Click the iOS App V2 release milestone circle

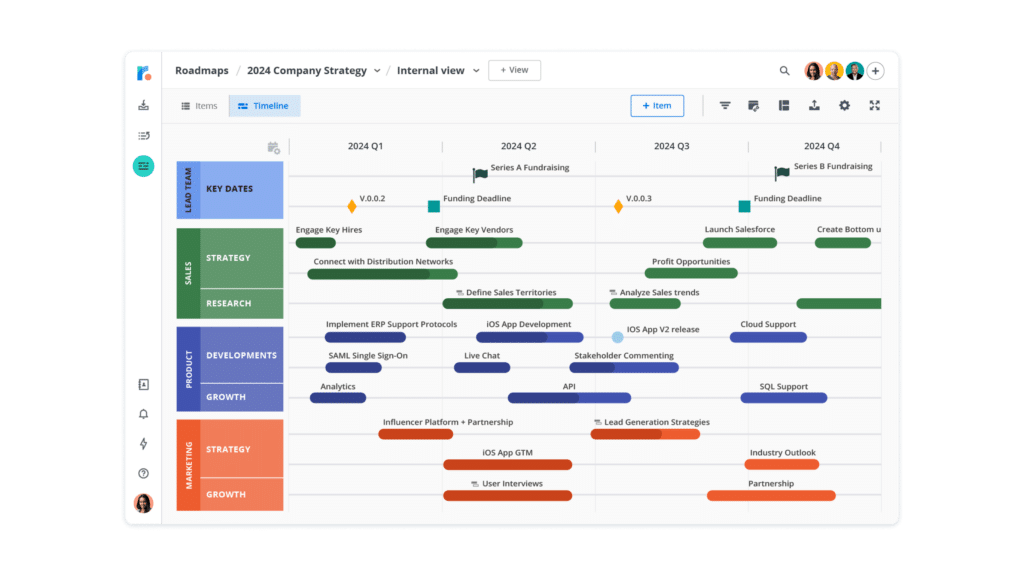pyautogui.click(x=617, y=337)
